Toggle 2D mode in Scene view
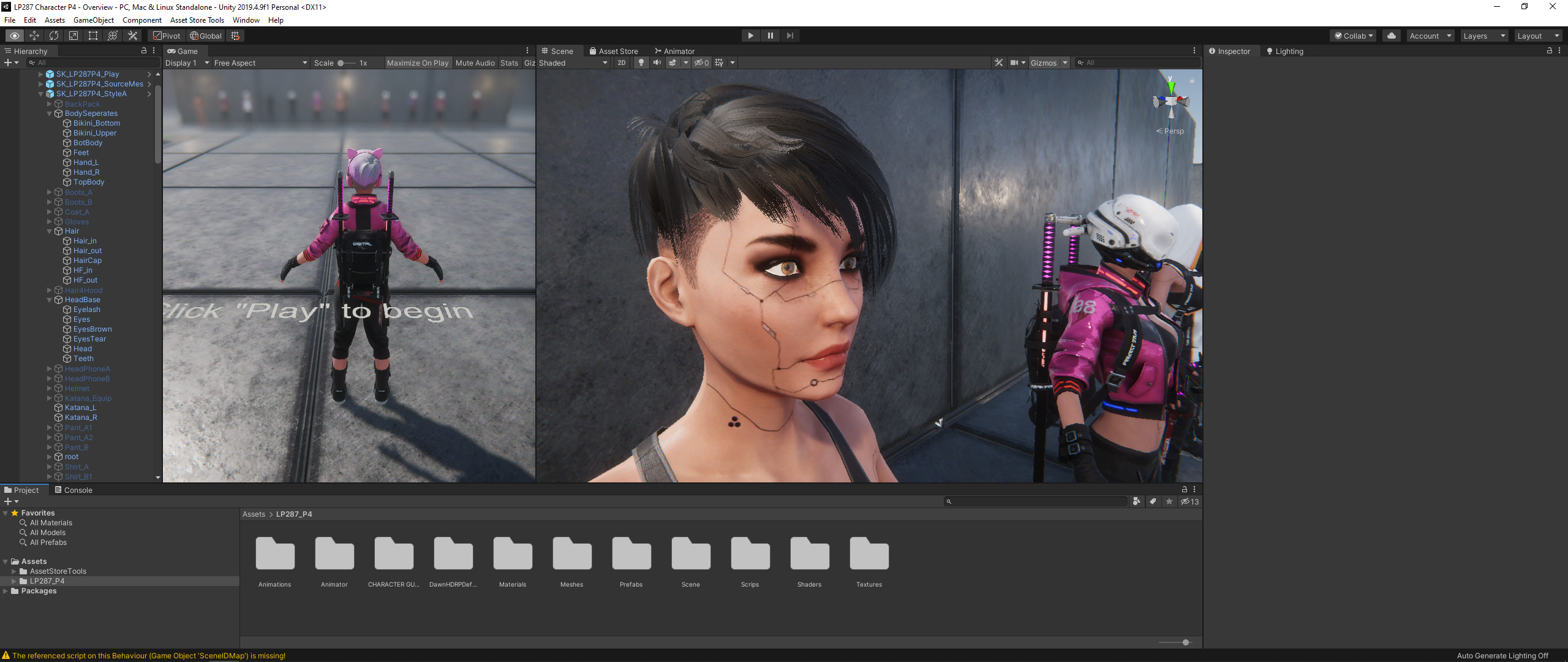 click(x=622, y=63)
